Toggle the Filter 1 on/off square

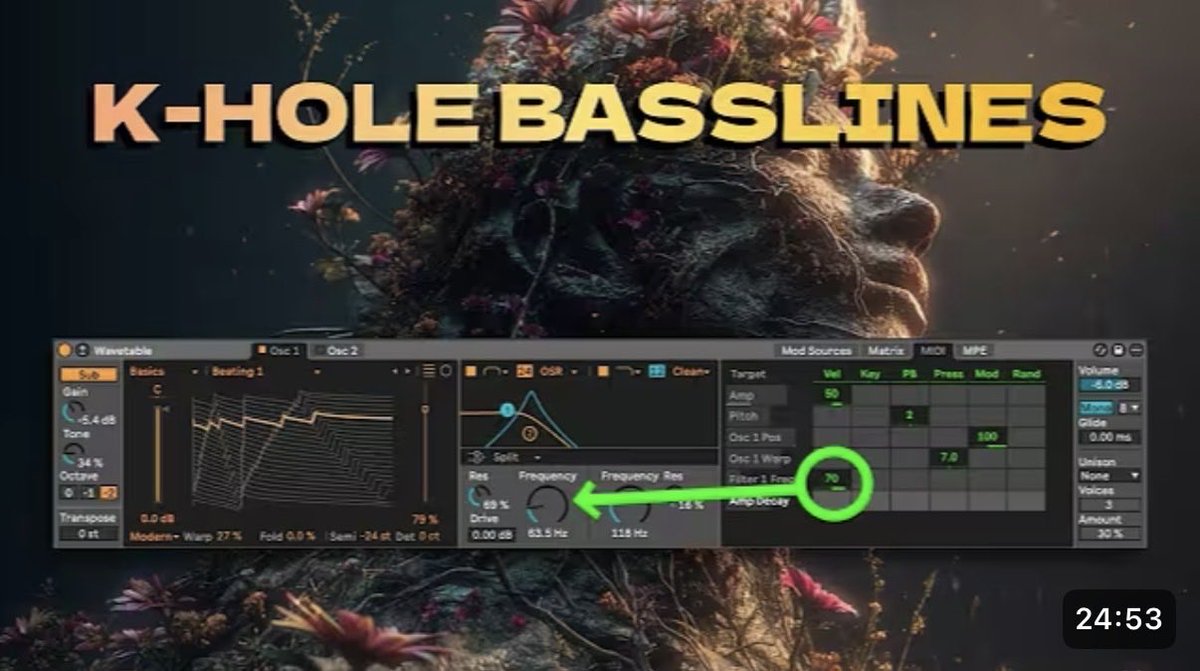[x=470, y=371]
